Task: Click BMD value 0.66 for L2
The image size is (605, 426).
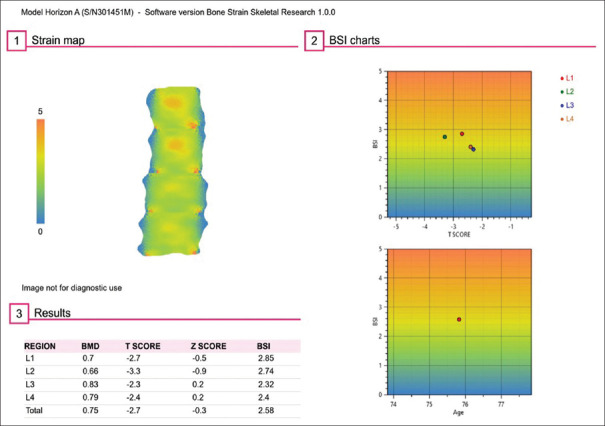Action: pyautogui.click(x=90, y=371)
